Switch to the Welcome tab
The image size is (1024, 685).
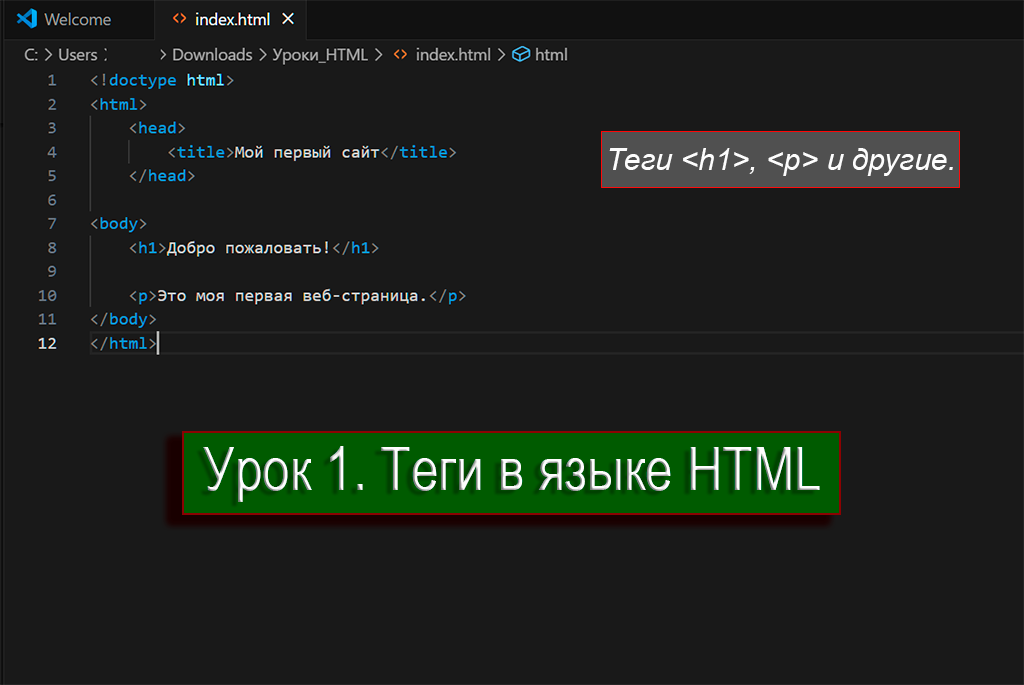coord(77,19)
